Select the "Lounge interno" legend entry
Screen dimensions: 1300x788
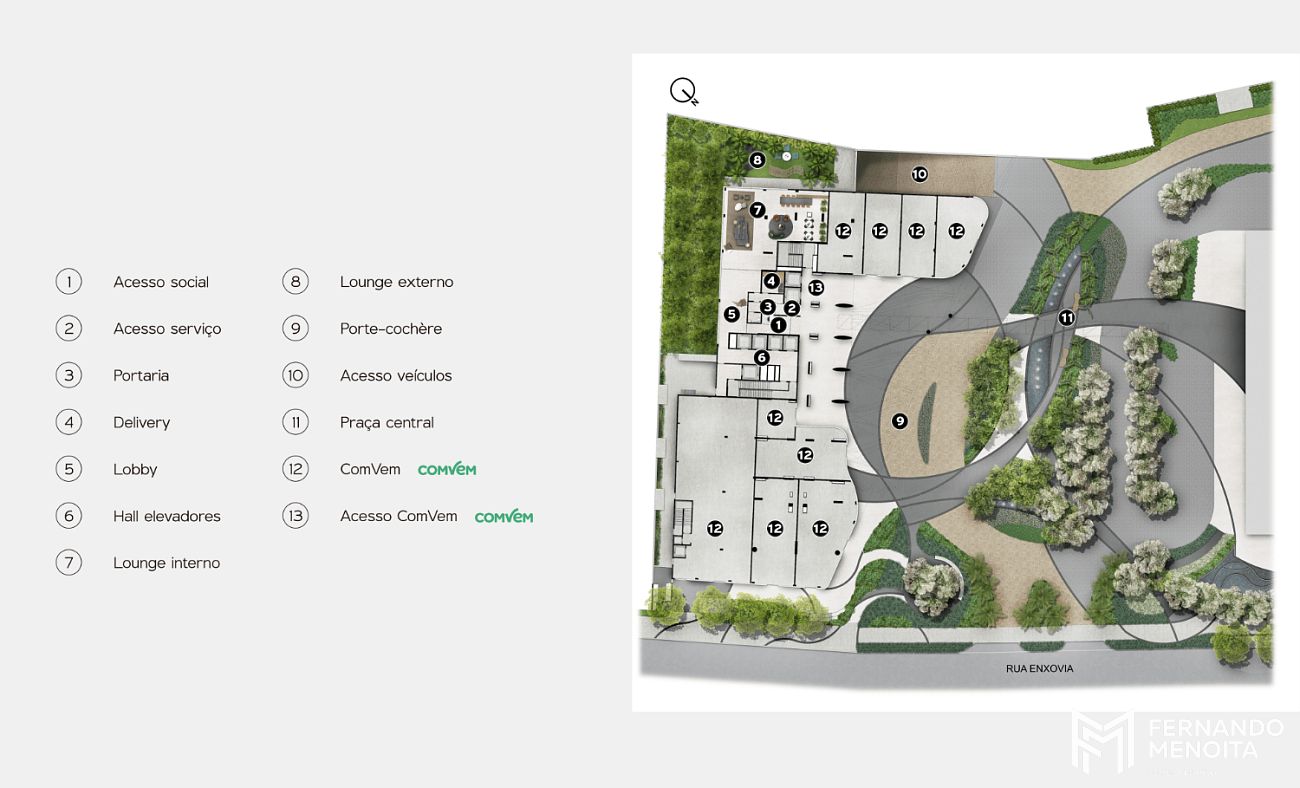[166, 563]
